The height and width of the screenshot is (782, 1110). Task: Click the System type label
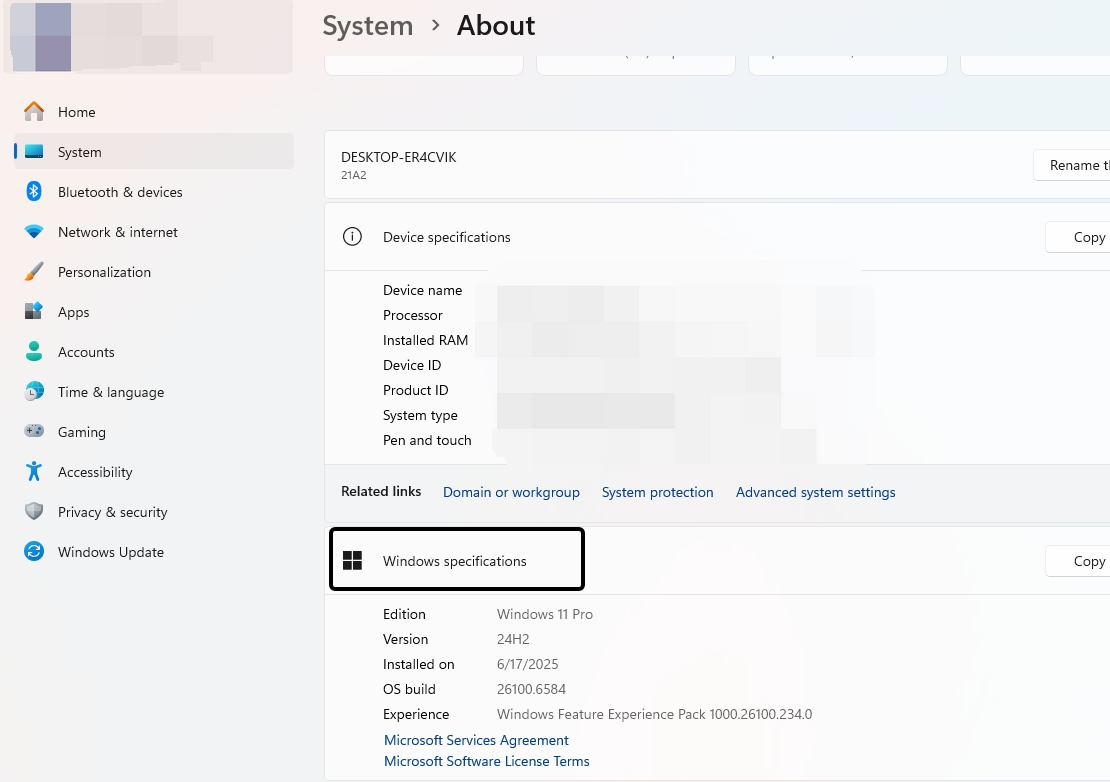(x=420, y=415)
